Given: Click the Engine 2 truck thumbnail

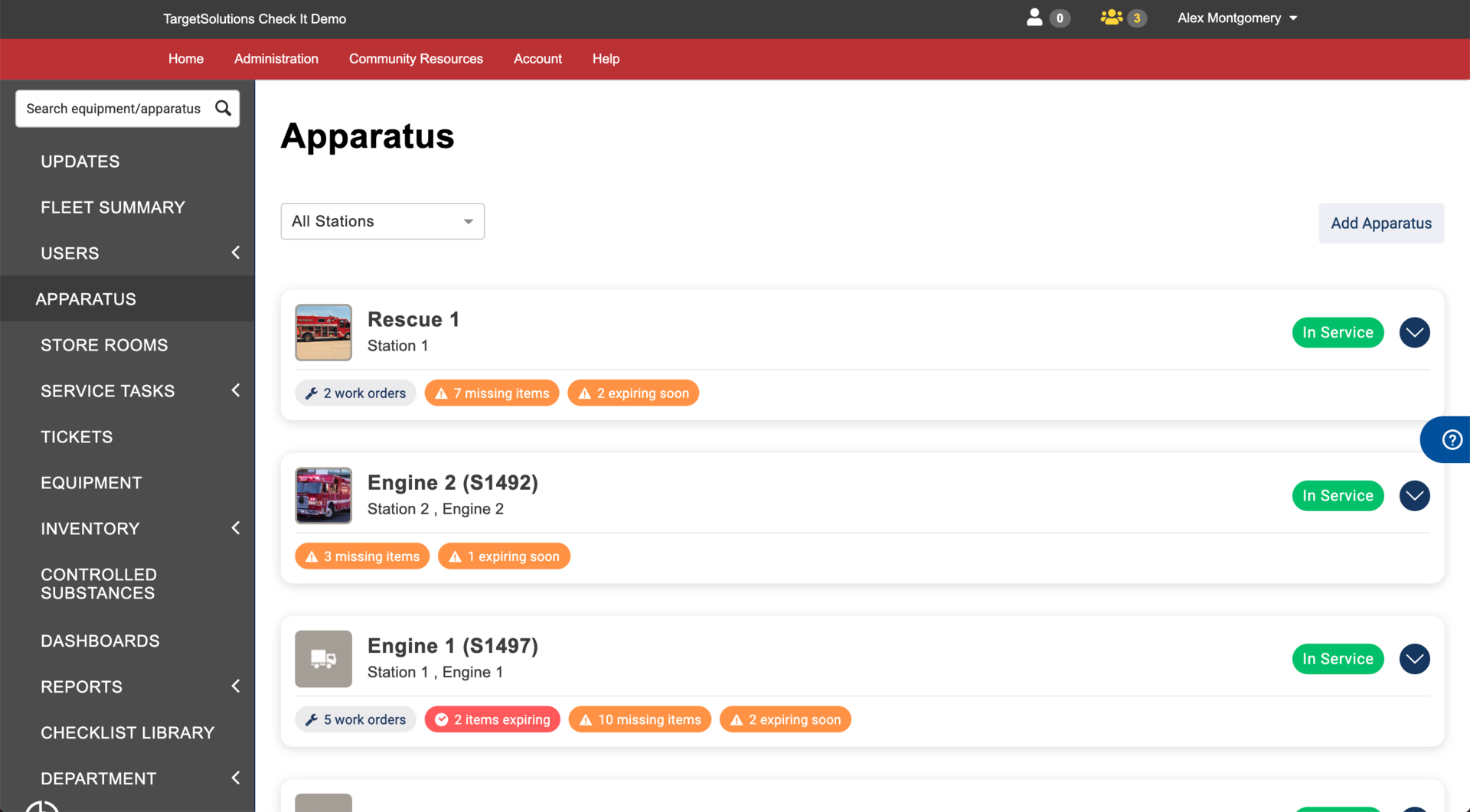Looking at the screenshot, I should [323, 495].
